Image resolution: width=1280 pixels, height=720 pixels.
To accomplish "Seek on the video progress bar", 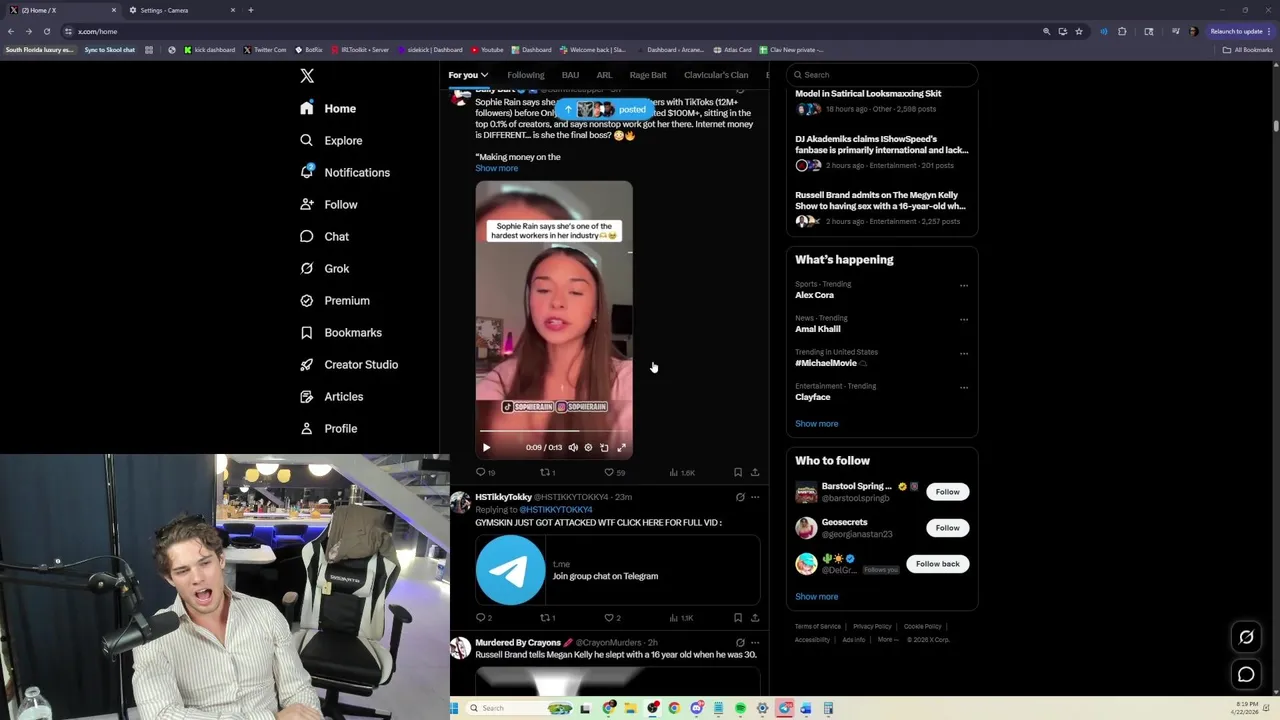I will (553, 431).
